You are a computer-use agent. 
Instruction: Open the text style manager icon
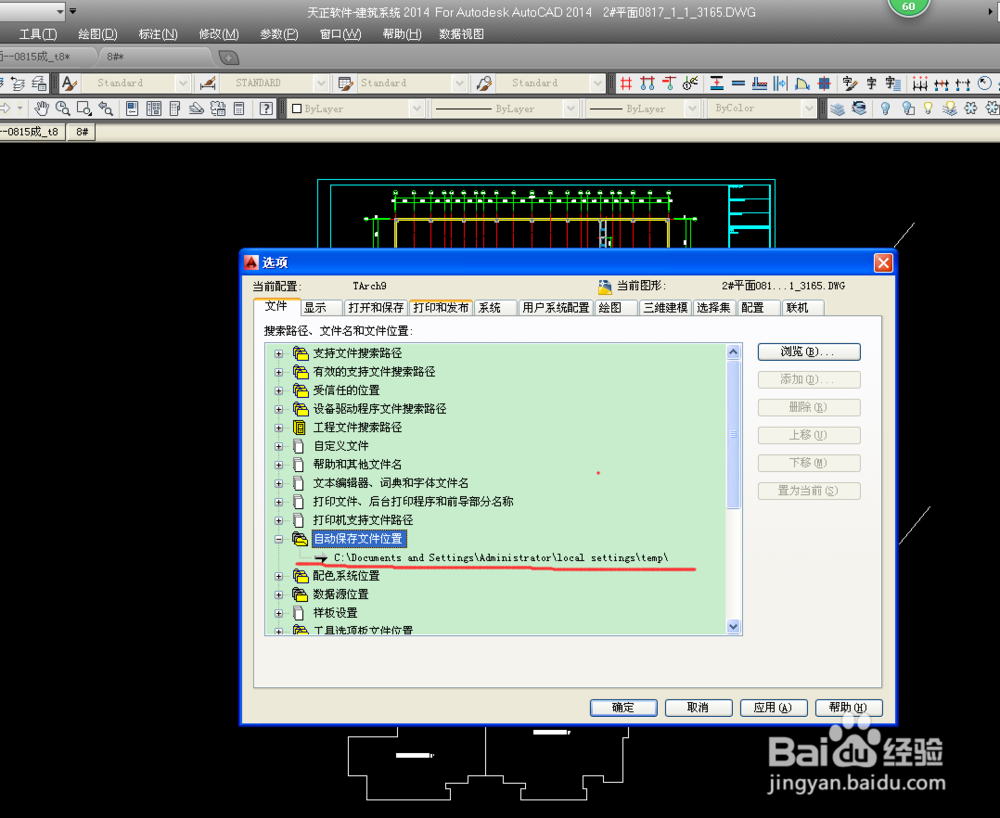[x=69, y=83]
